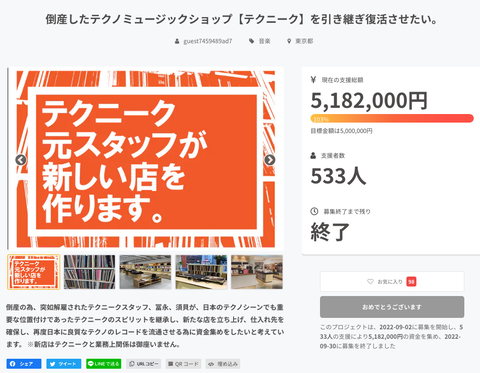
Task: Open guest7459489ad7 profile link
Action: [x=208, y=41]
